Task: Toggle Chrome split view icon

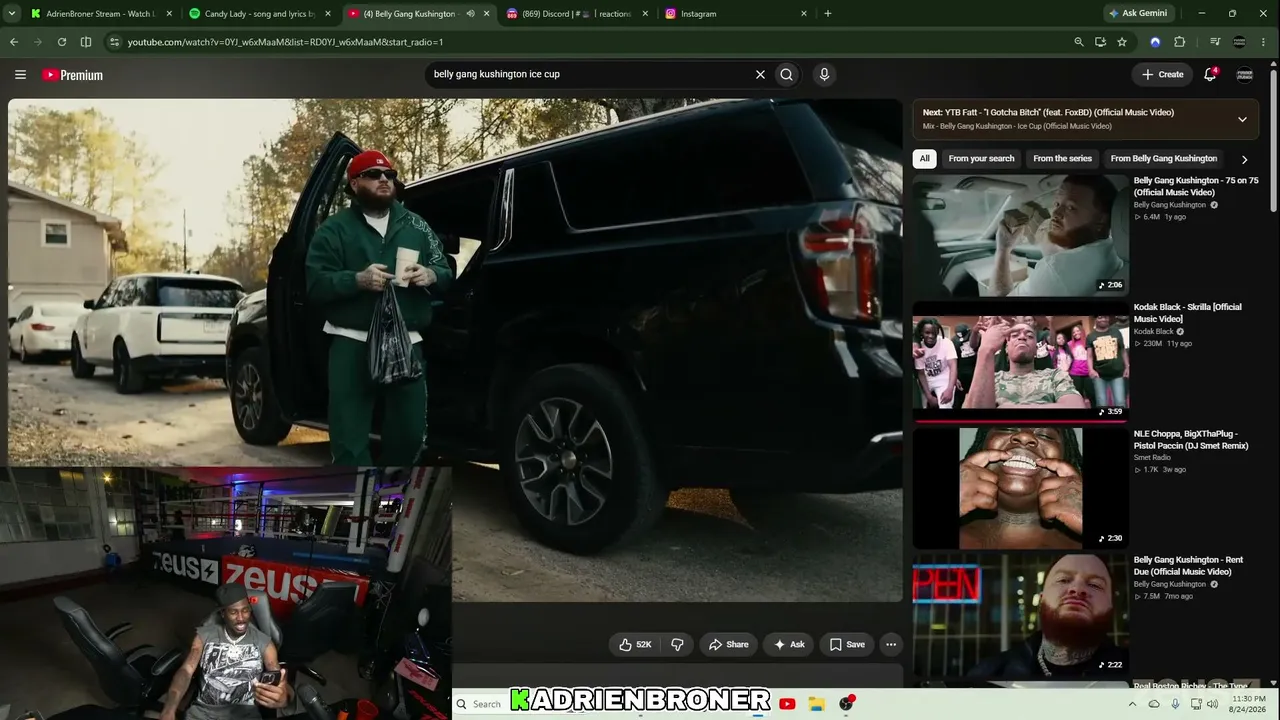Action: 86,42
